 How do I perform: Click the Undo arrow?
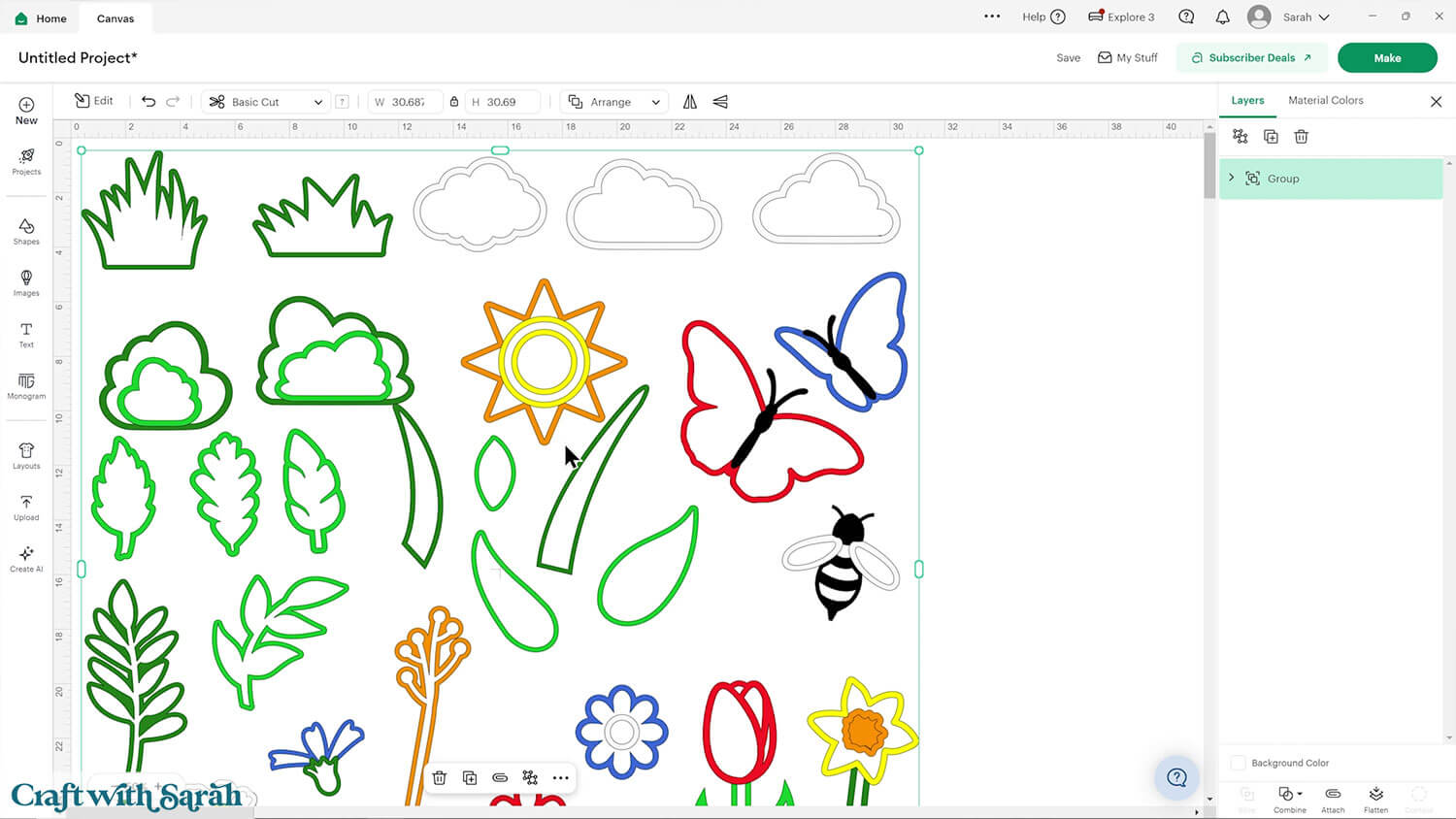tap(149, 102)
